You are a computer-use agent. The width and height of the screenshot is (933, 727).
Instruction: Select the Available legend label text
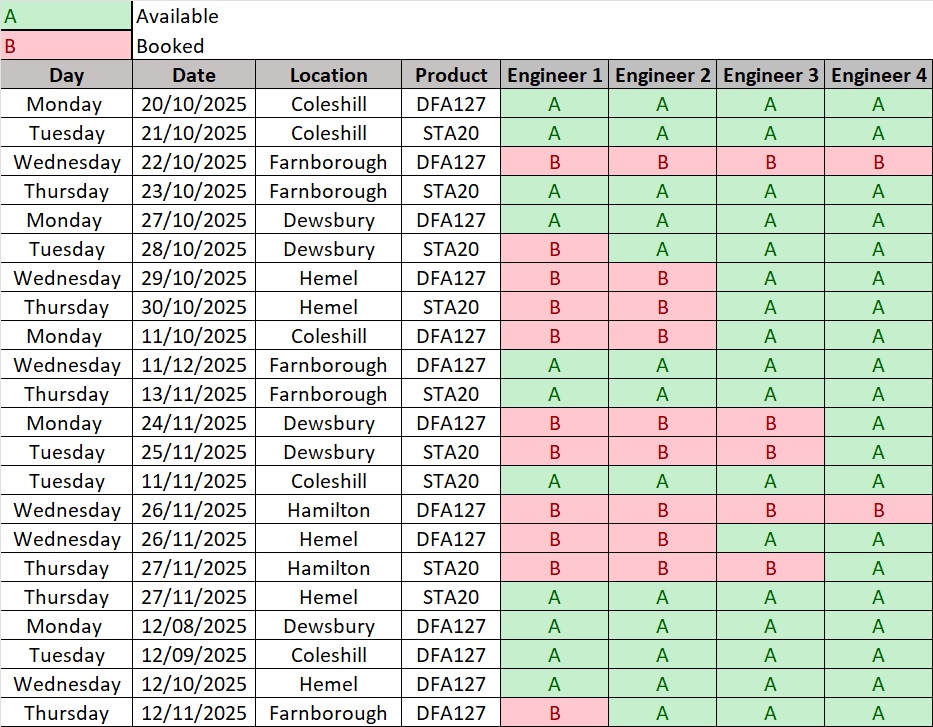177,16
